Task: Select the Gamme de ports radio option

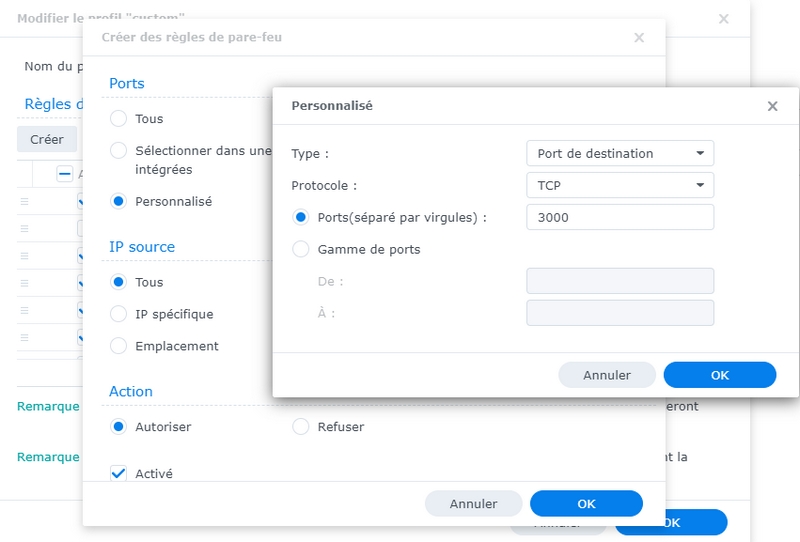Action: coord(300,249)
